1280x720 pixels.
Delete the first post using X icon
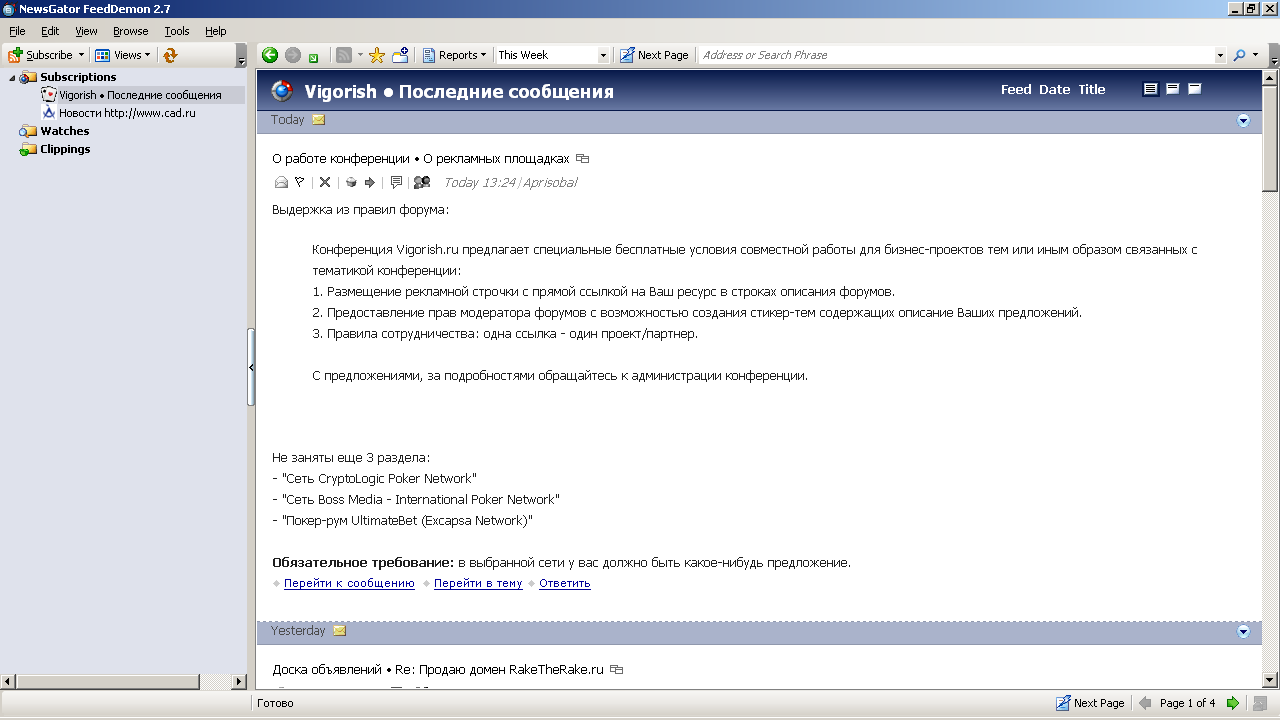point(325,182)
